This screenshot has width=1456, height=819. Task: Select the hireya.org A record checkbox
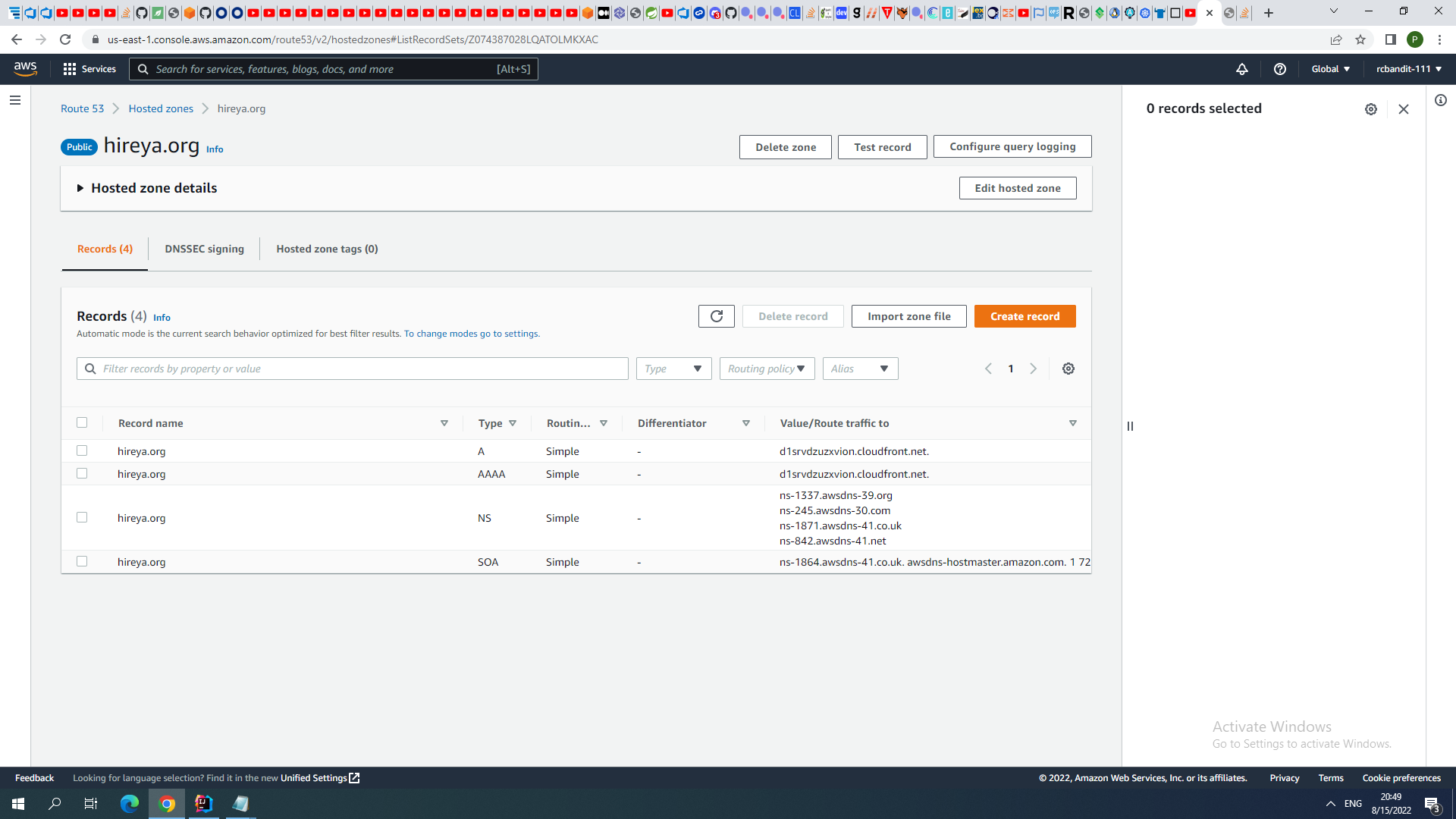coord(82,450)
